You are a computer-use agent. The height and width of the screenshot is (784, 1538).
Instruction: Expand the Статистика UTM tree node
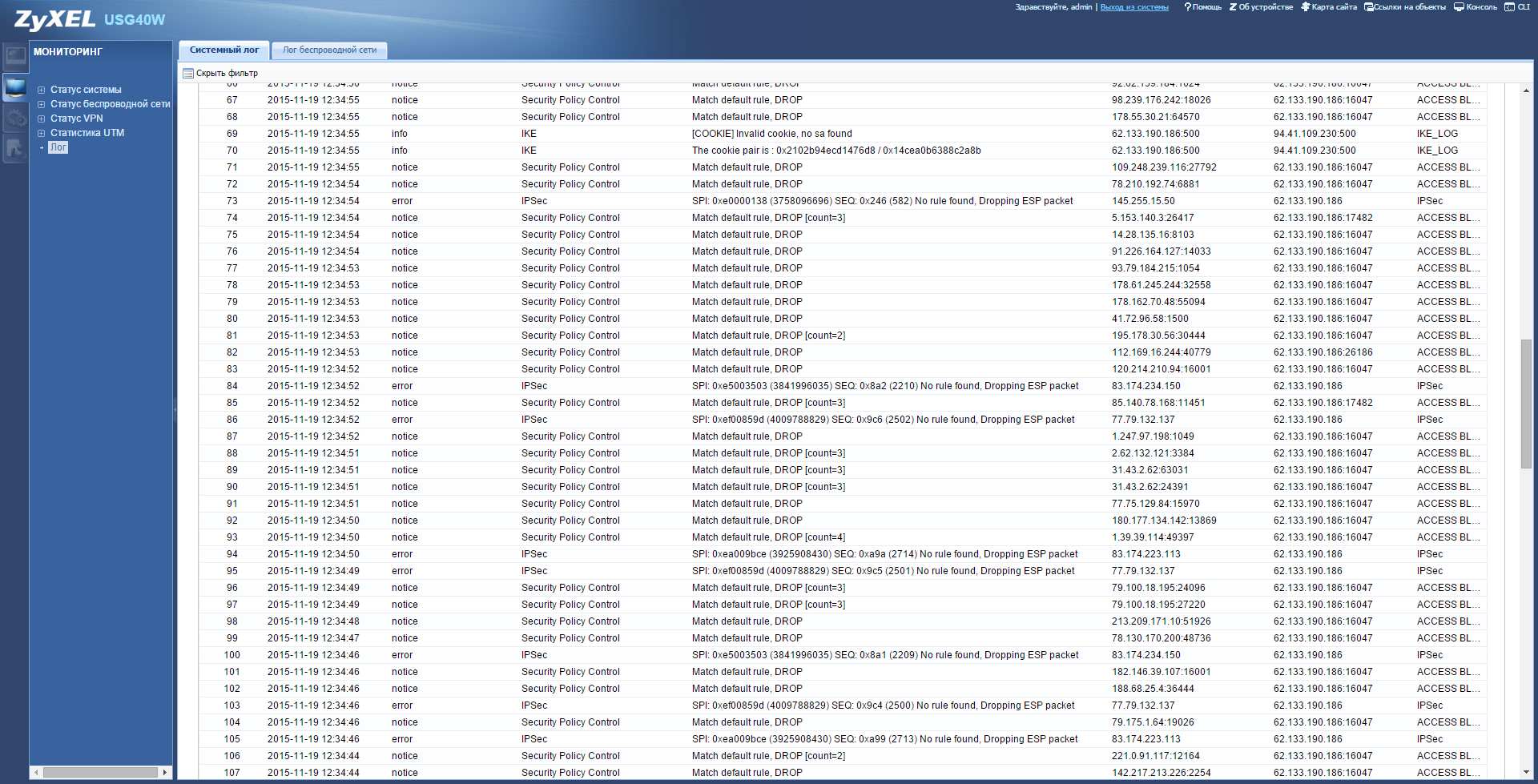click(x=42, y=133)
